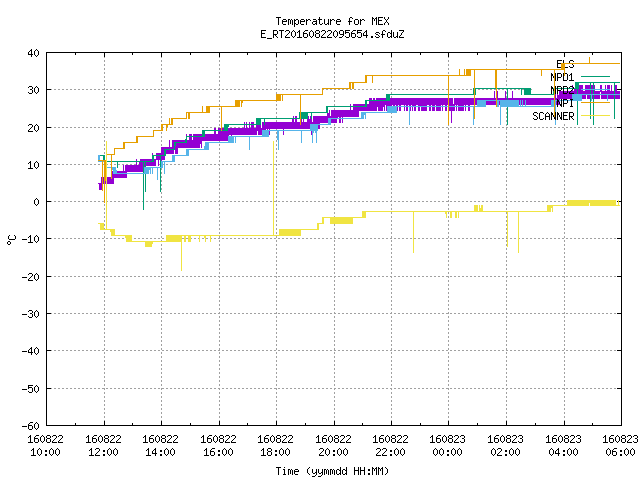Click the °C y-axis unit label
The width and height of the screenshot is (640, 480).
click(11, 240)
